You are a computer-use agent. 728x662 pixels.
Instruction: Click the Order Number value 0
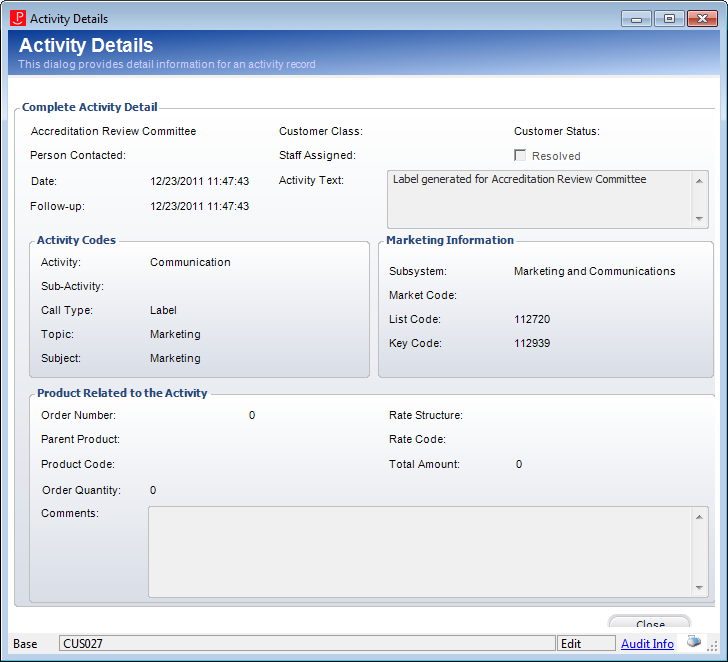tap(252, 415)
